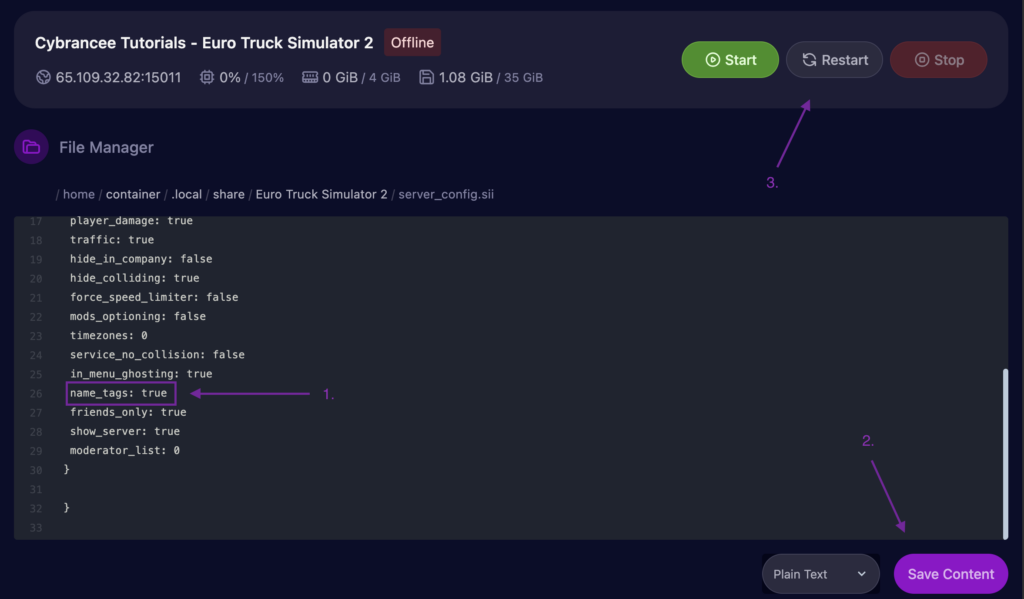Stop the currently offline server
1024x599 pixels.
pos(938,59)
